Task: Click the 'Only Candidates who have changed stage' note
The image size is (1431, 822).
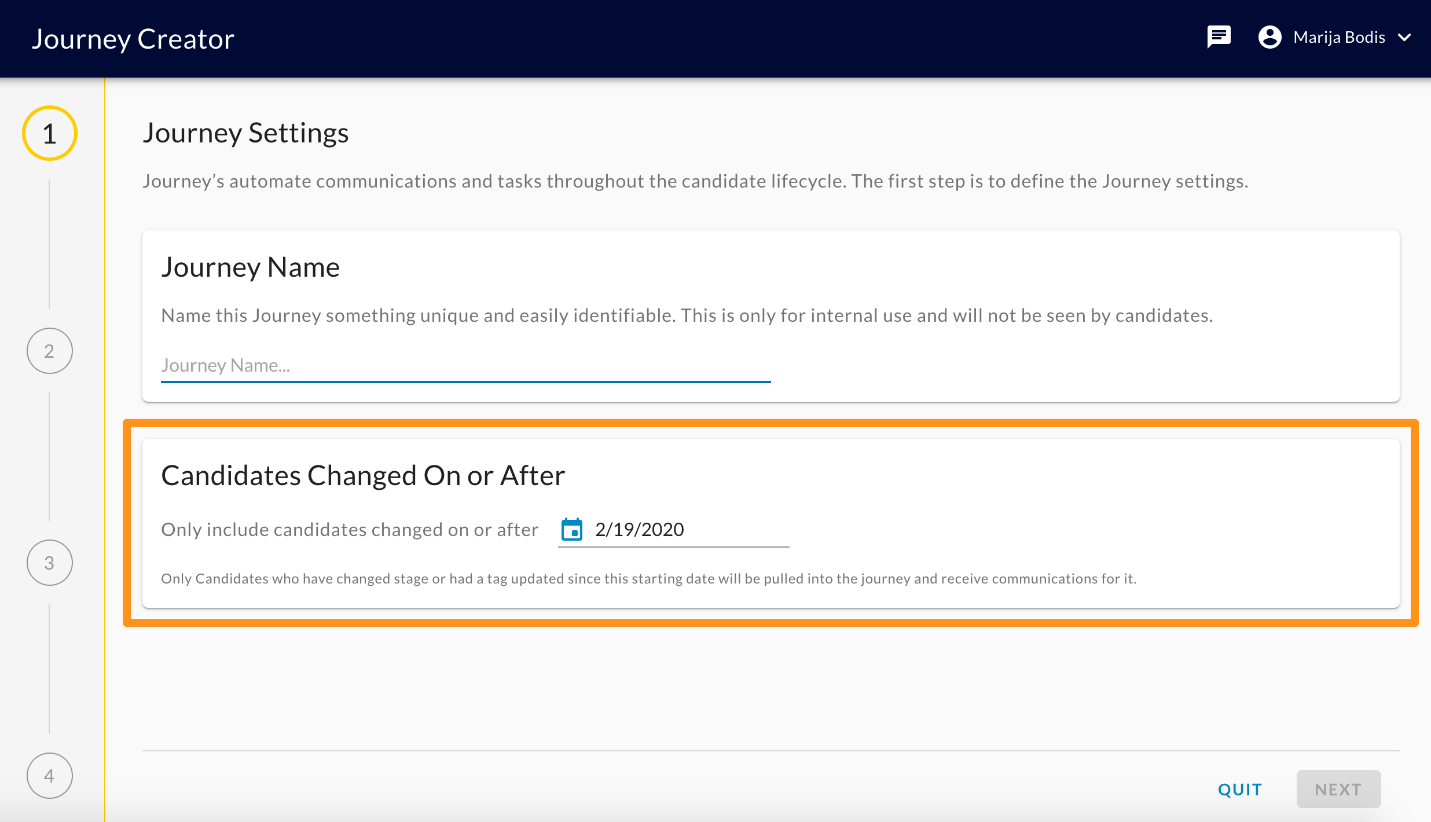Action: click(649, 579)
